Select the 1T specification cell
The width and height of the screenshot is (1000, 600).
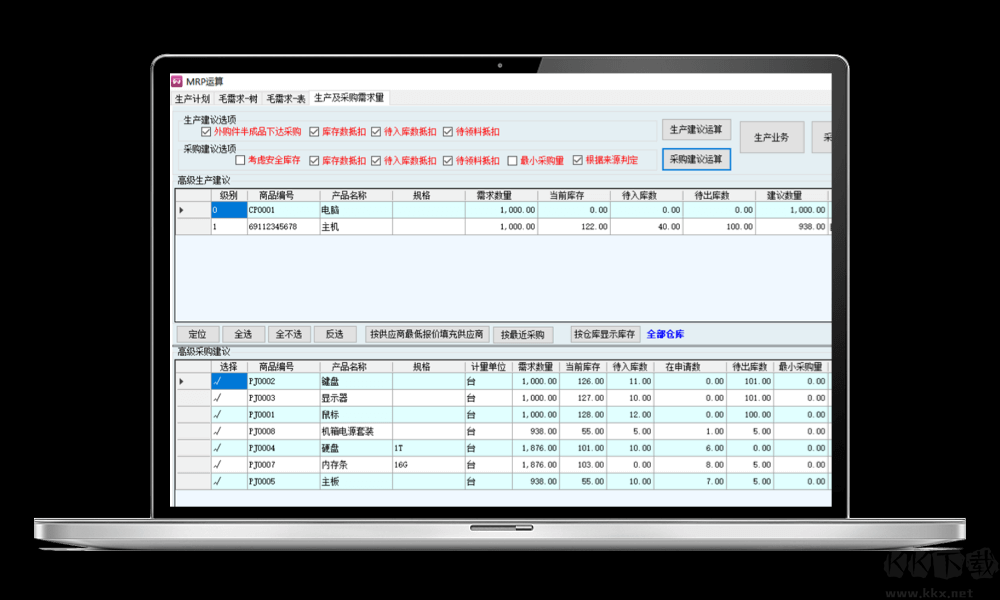point(429,448)
